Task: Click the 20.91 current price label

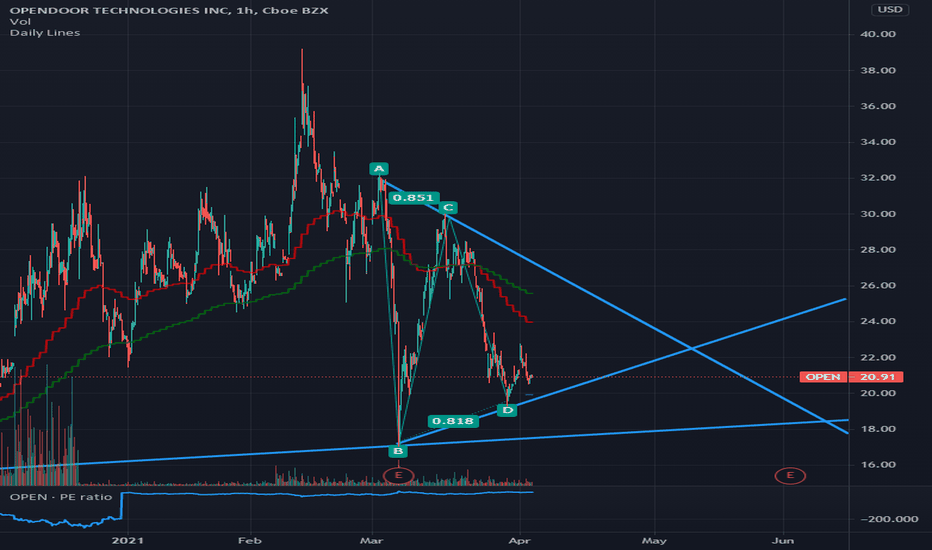Action: coord(877,377)
